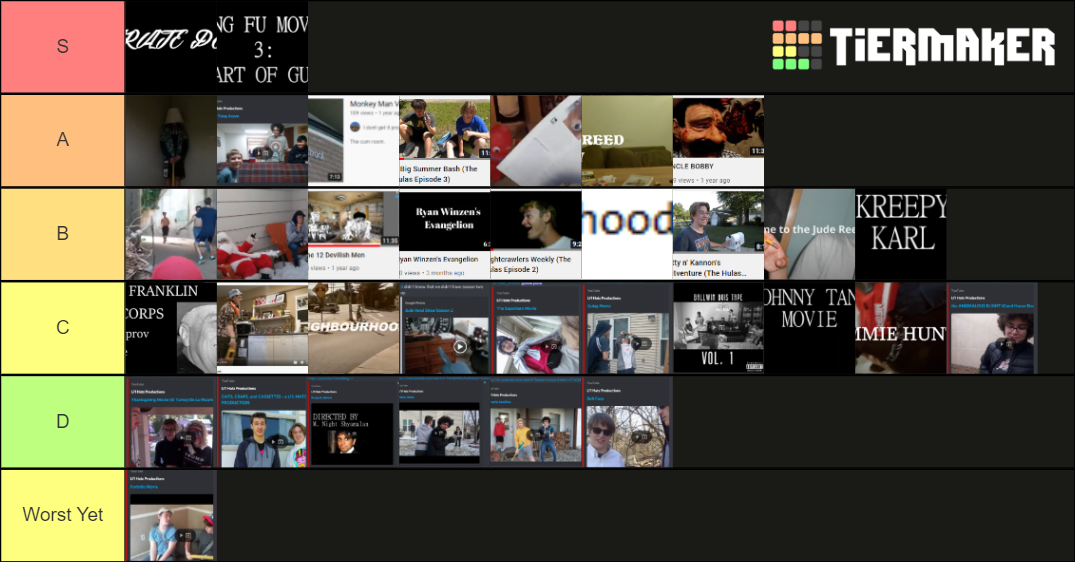Select the 'MIE HUN' title thumbnail
Viewport: 1075px width, 562px height.
point(901,328)
